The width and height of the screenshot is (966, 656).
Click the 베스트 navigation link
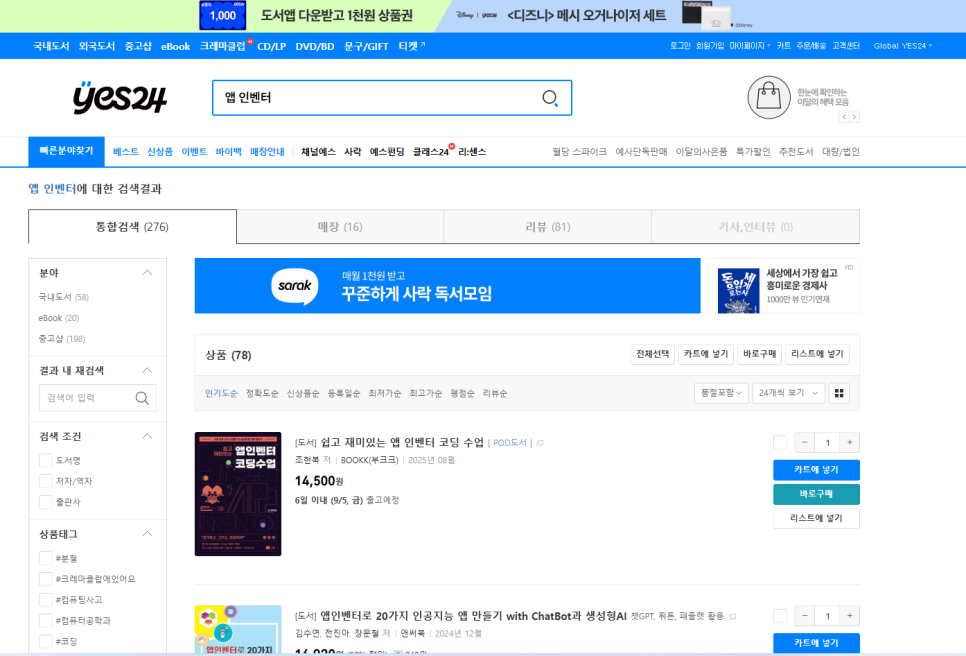tap(126, 152)
